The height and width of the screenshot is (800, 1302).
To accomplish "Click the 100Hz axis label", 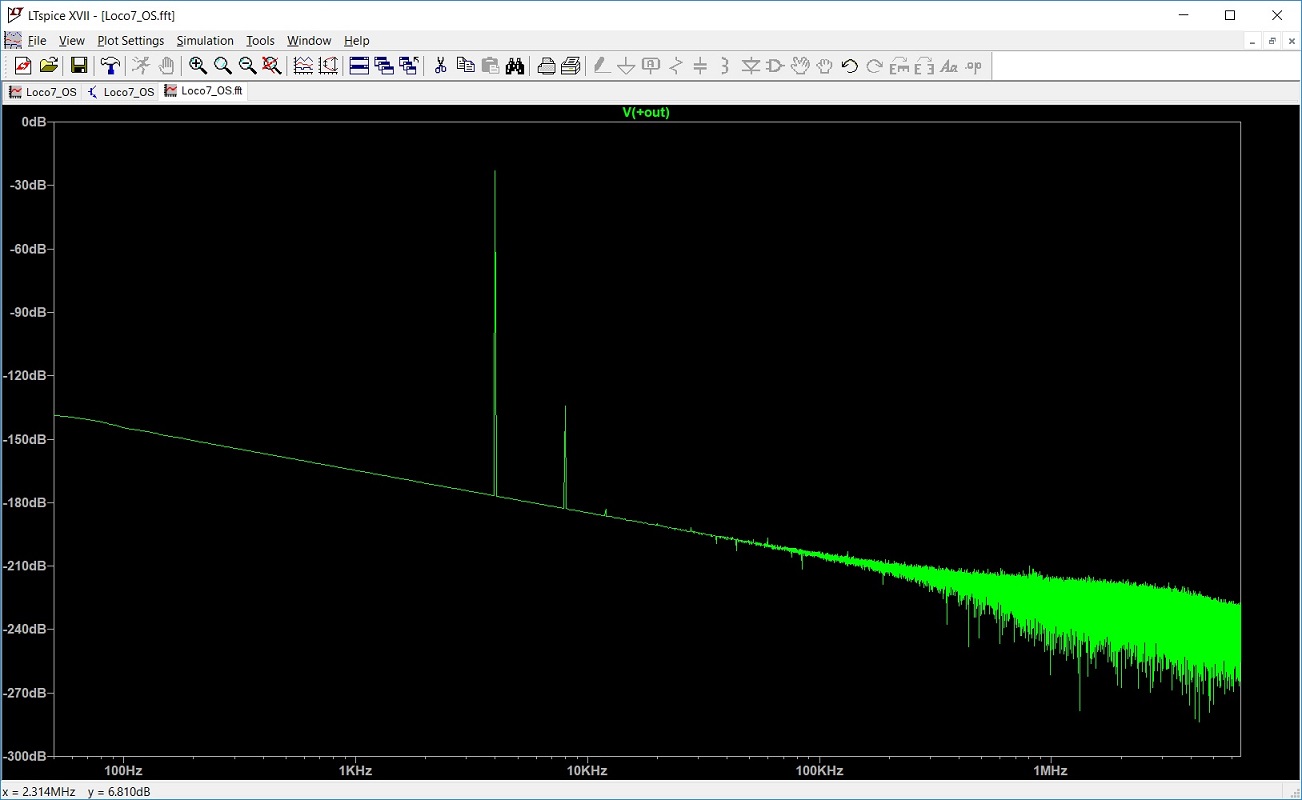I will [x=123, y=771].
